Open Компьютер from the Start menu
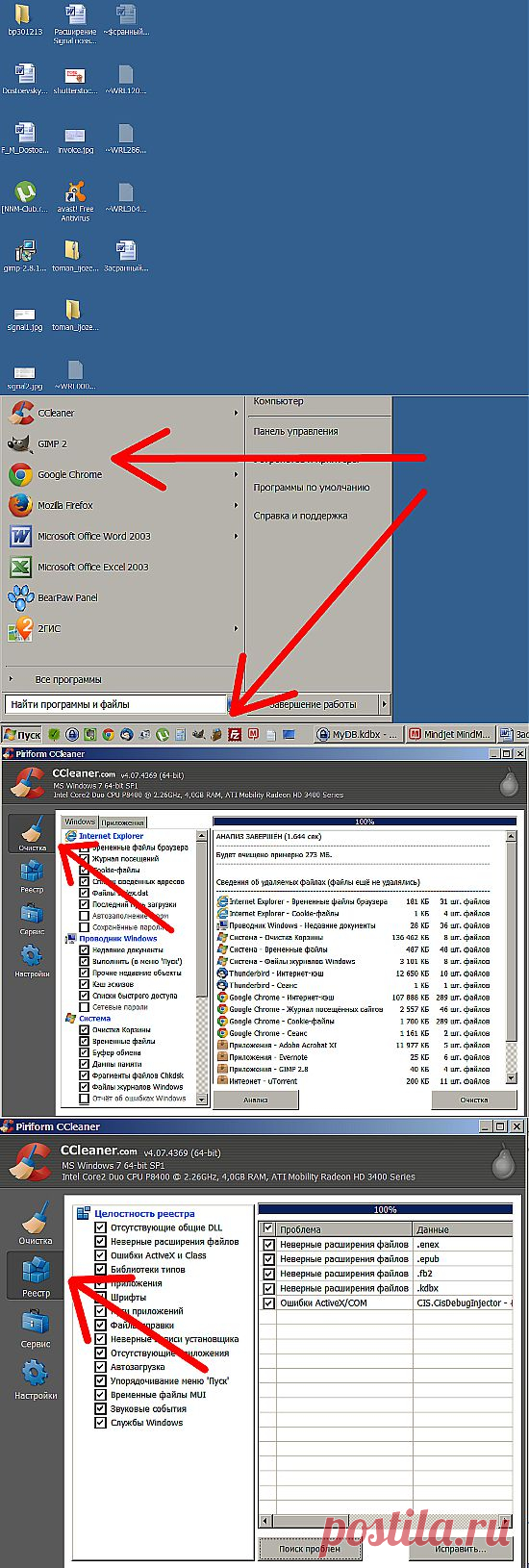Image resolution: width=529 pixels, height=1568 pixels. coord(278,401)
